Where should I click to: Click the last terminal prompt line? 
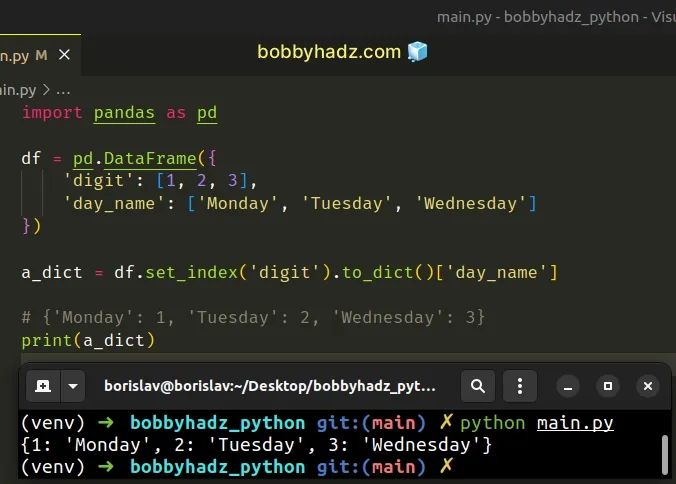coord(237,467)
